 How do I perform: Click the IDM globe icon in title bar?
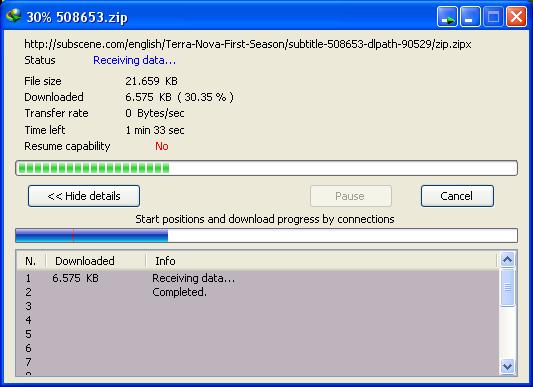point(14,16)
